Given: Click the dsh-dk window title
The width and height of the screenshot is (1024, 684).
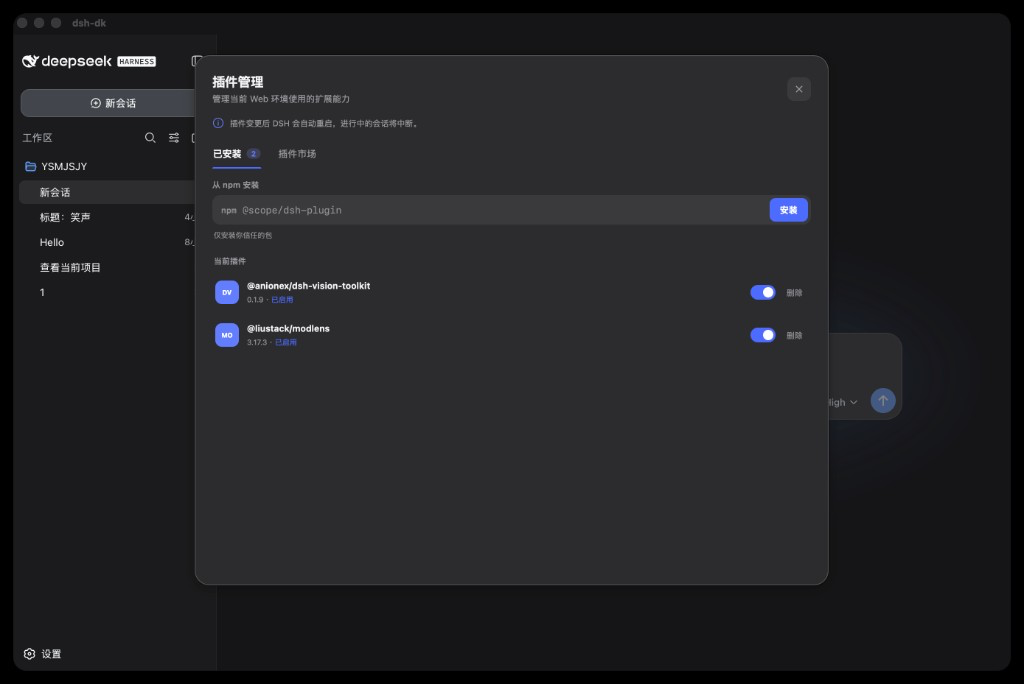Looking at the screenshot, I should [x=89, y=23].
